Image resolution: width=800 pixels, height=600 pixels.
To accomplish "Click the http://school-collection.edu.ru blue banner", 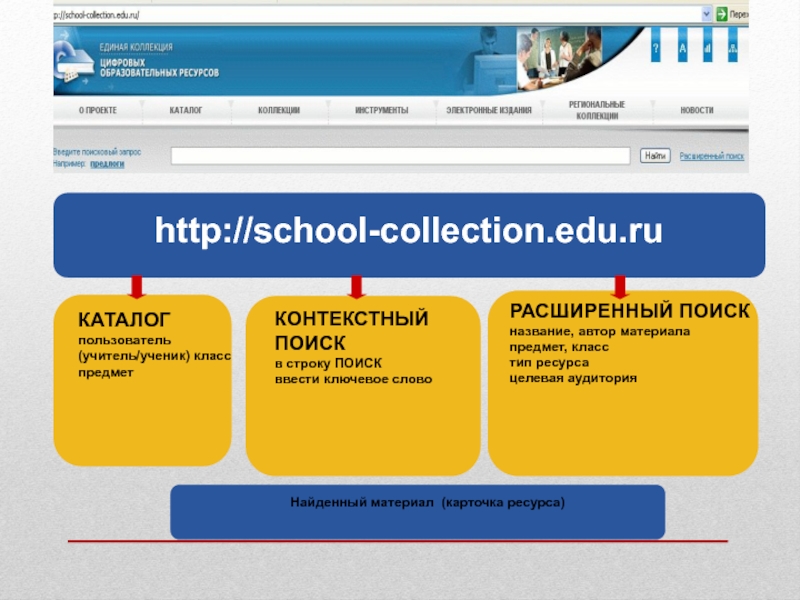I will (x=409, y=235).
